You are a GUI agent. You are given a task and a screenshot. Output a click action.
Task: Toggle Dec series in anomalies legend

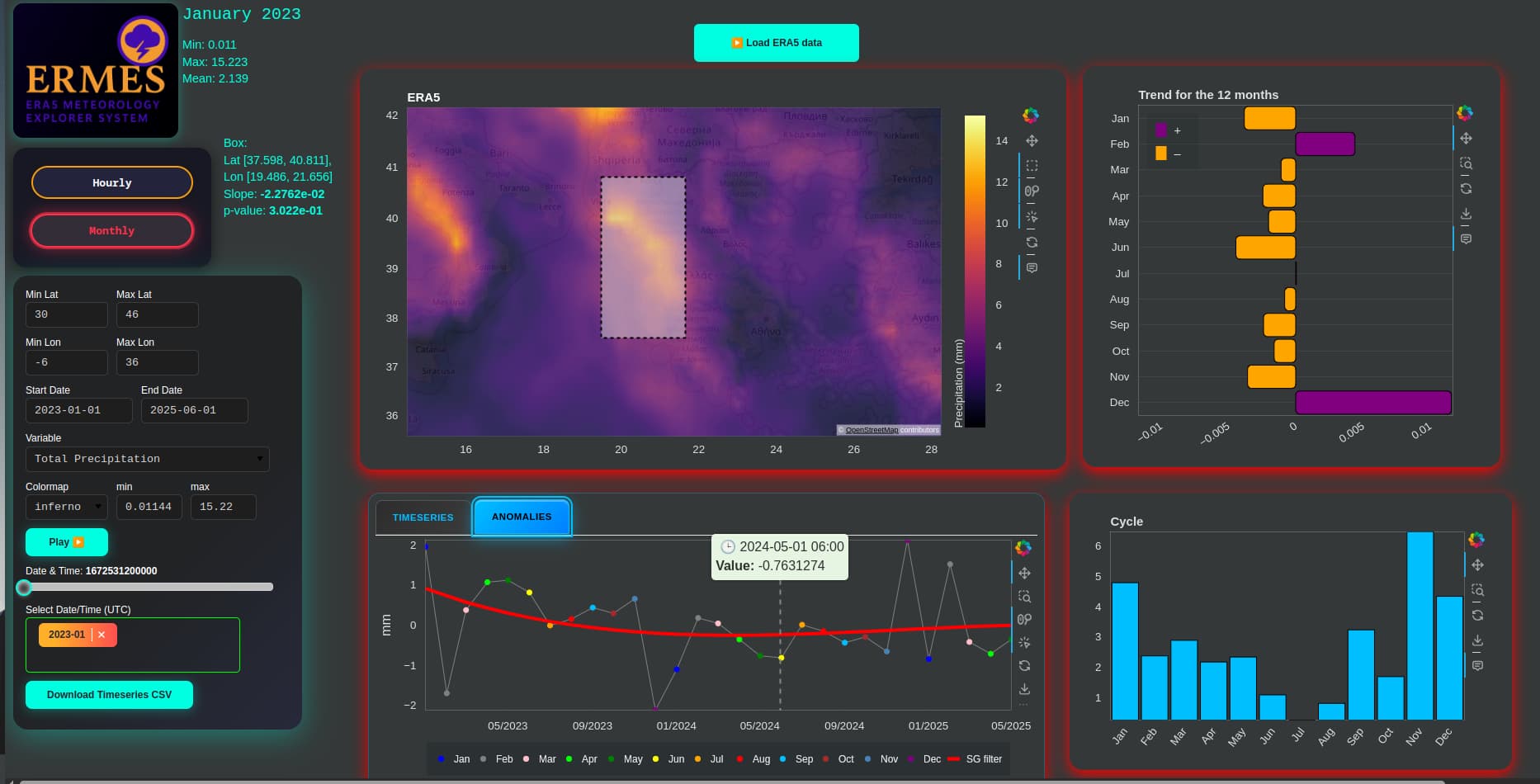tap(924, 759)
